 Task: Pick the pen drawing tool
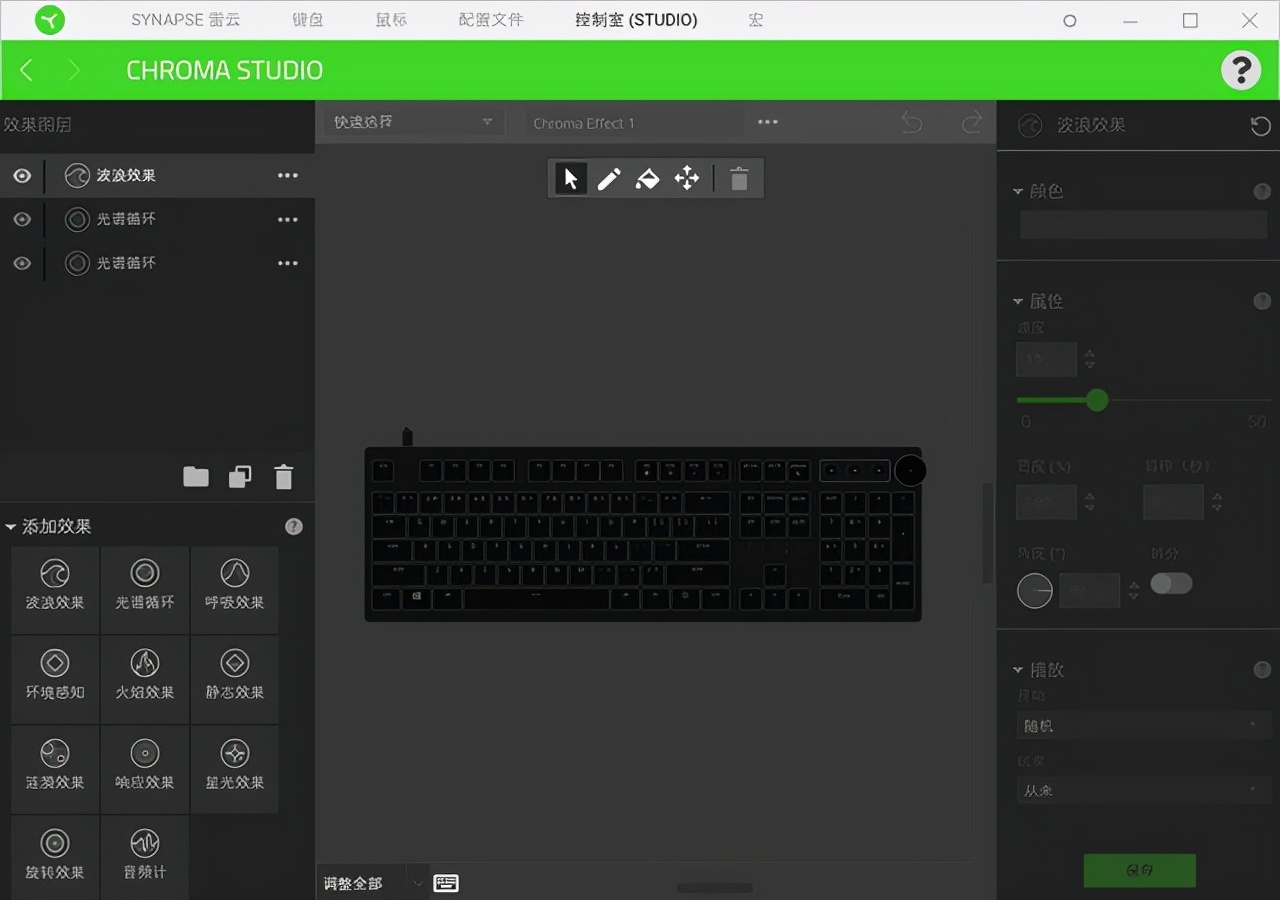coord(609,179)
